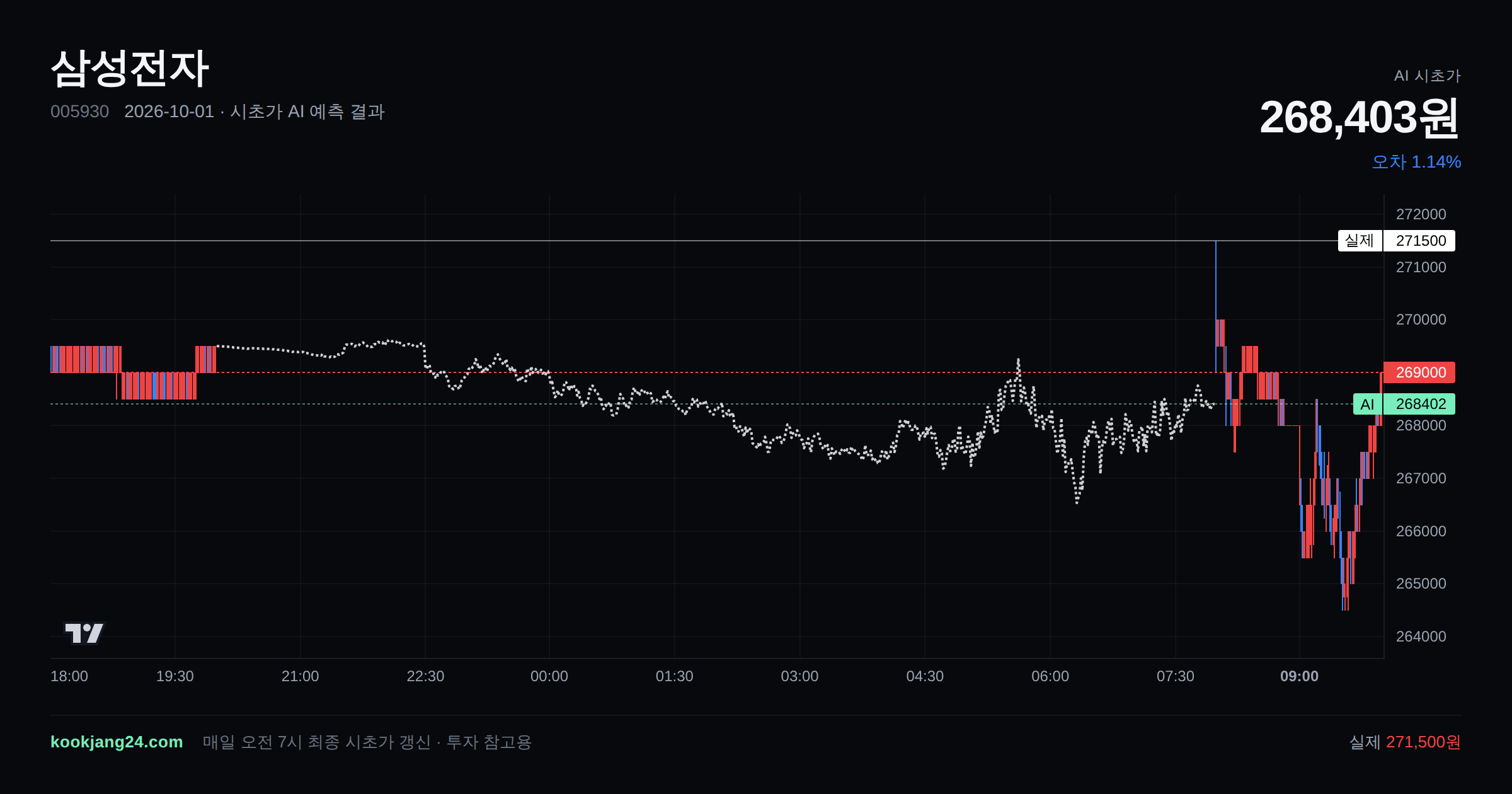Screen dimensions: 1512x794
Task: Click the AI 시초가 heading
Action: pos(1428,76)
